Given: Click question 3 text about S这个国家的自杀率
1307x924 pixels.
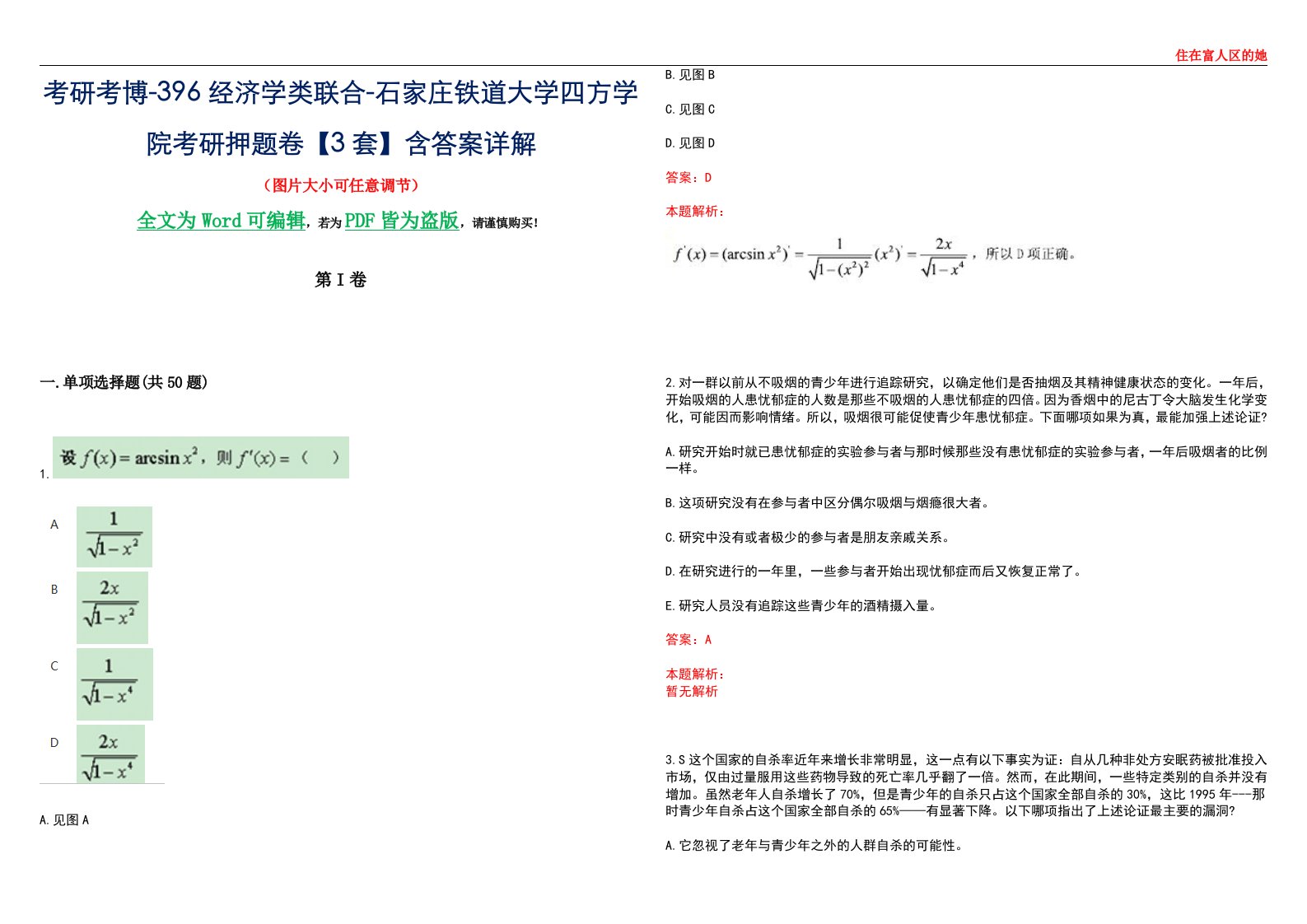Looking at the screenshot, I should (966, 786).
